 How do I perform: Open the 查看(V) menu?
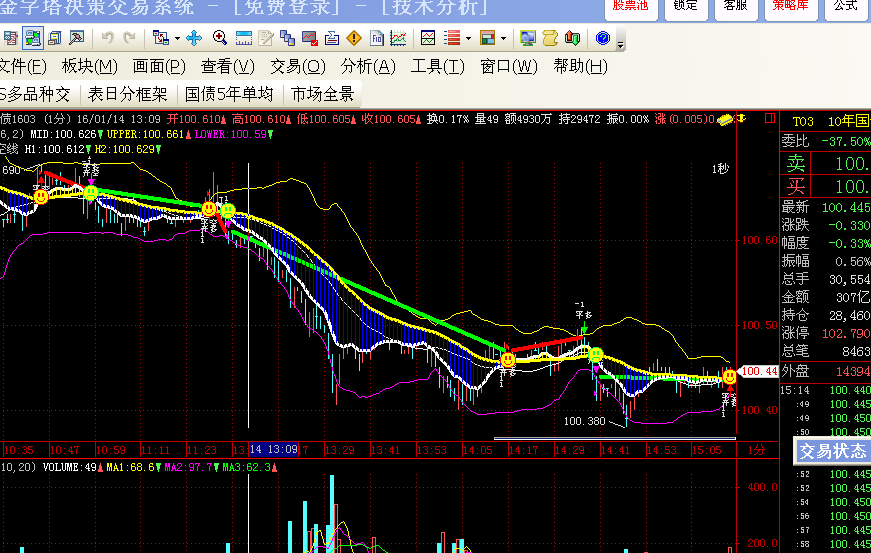pyautogui.click(x=228, y=67)
